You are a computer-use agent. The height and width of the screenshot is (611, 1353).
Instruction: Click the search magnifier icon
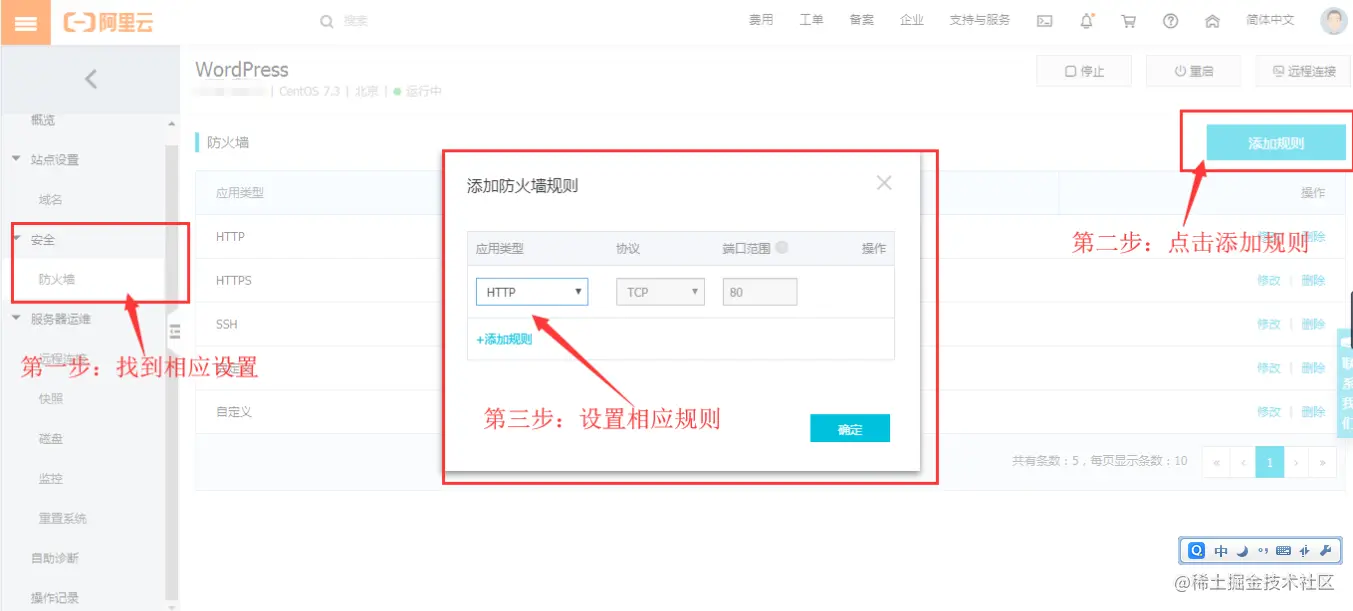click(326, 21)
